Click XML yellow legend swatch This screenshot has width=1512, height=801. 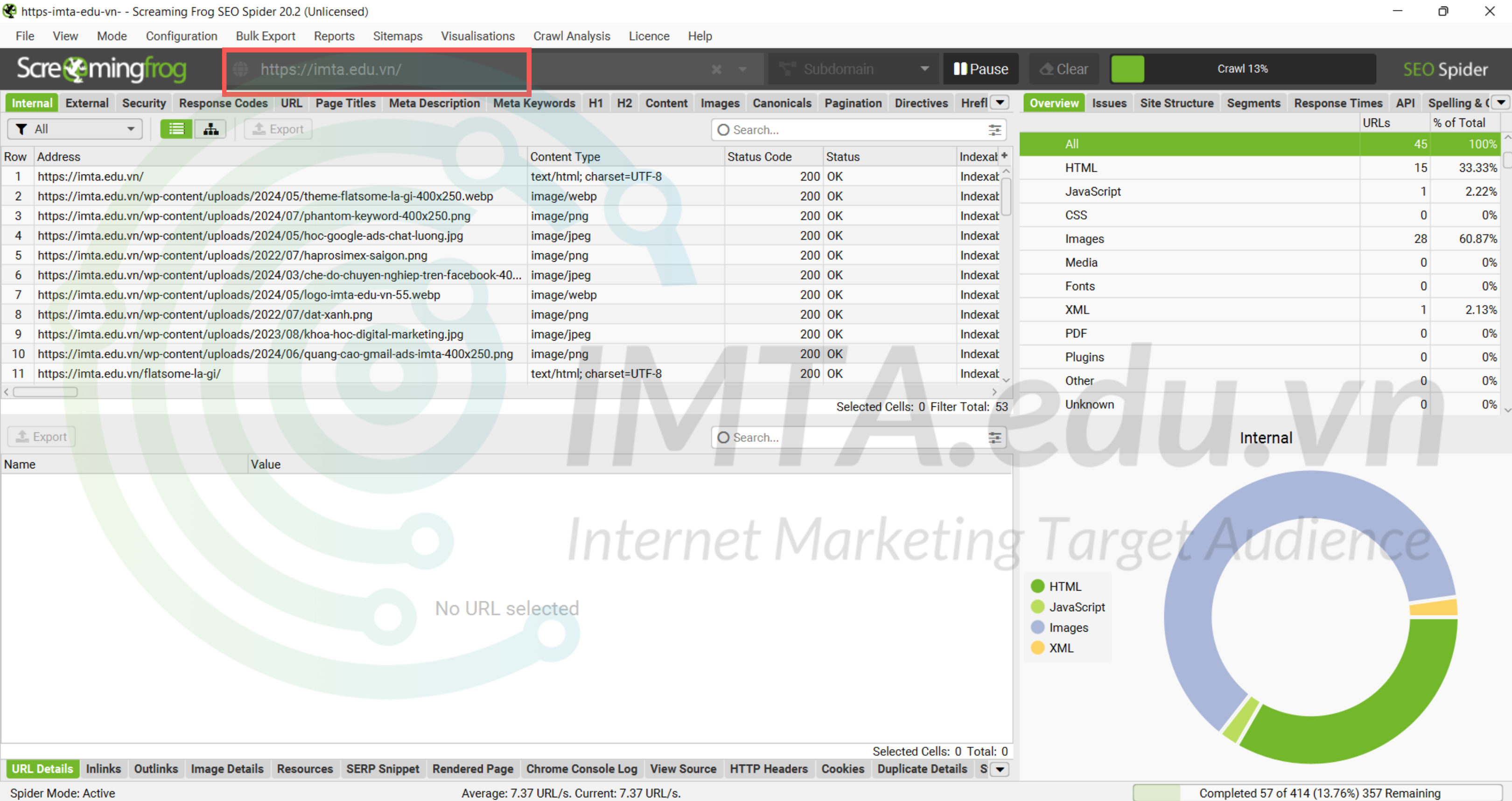tap(1037, 648)
